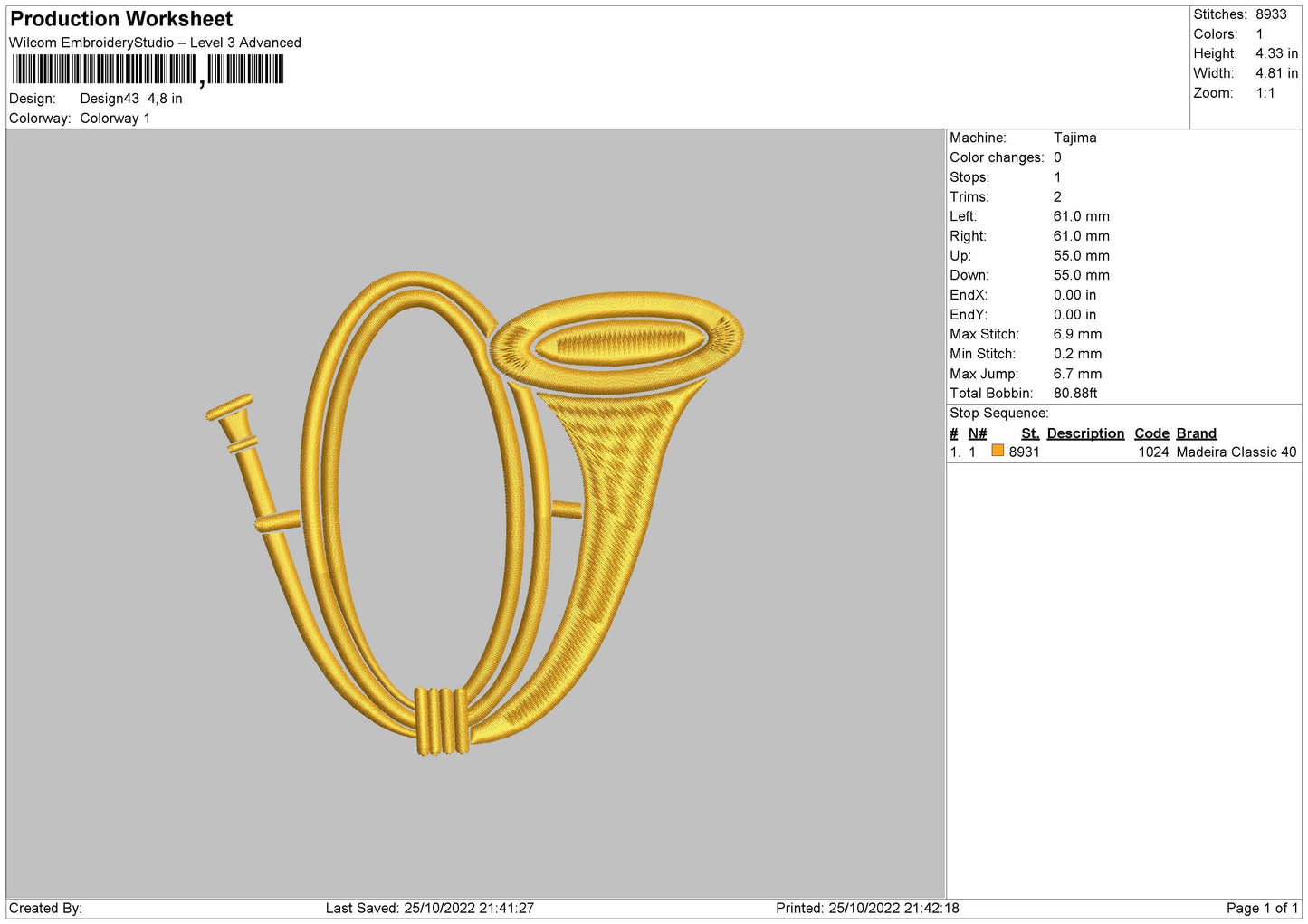Click the barcode under the Wilcom subtitle
The image size is (1308, 924).
point(148,70)
